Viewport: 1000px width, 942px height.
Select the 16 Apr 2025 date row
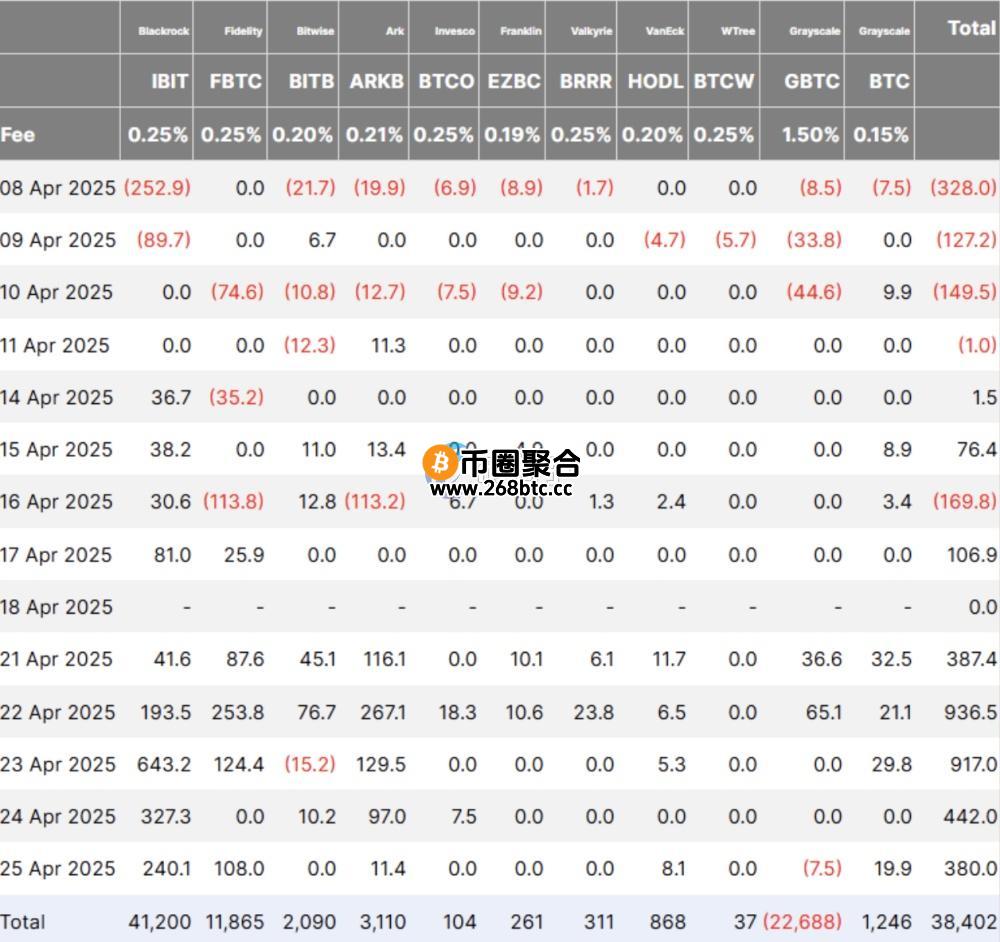tap(57, 503)
